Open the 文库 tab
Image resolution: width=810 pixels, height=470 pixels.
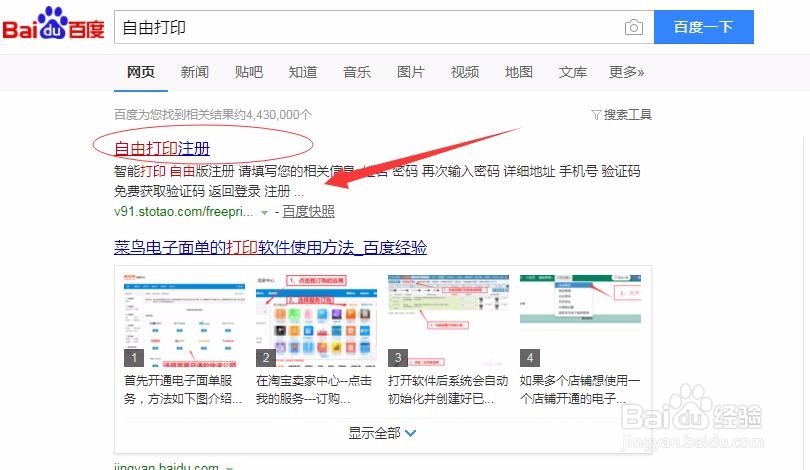[x=572, y=72]
